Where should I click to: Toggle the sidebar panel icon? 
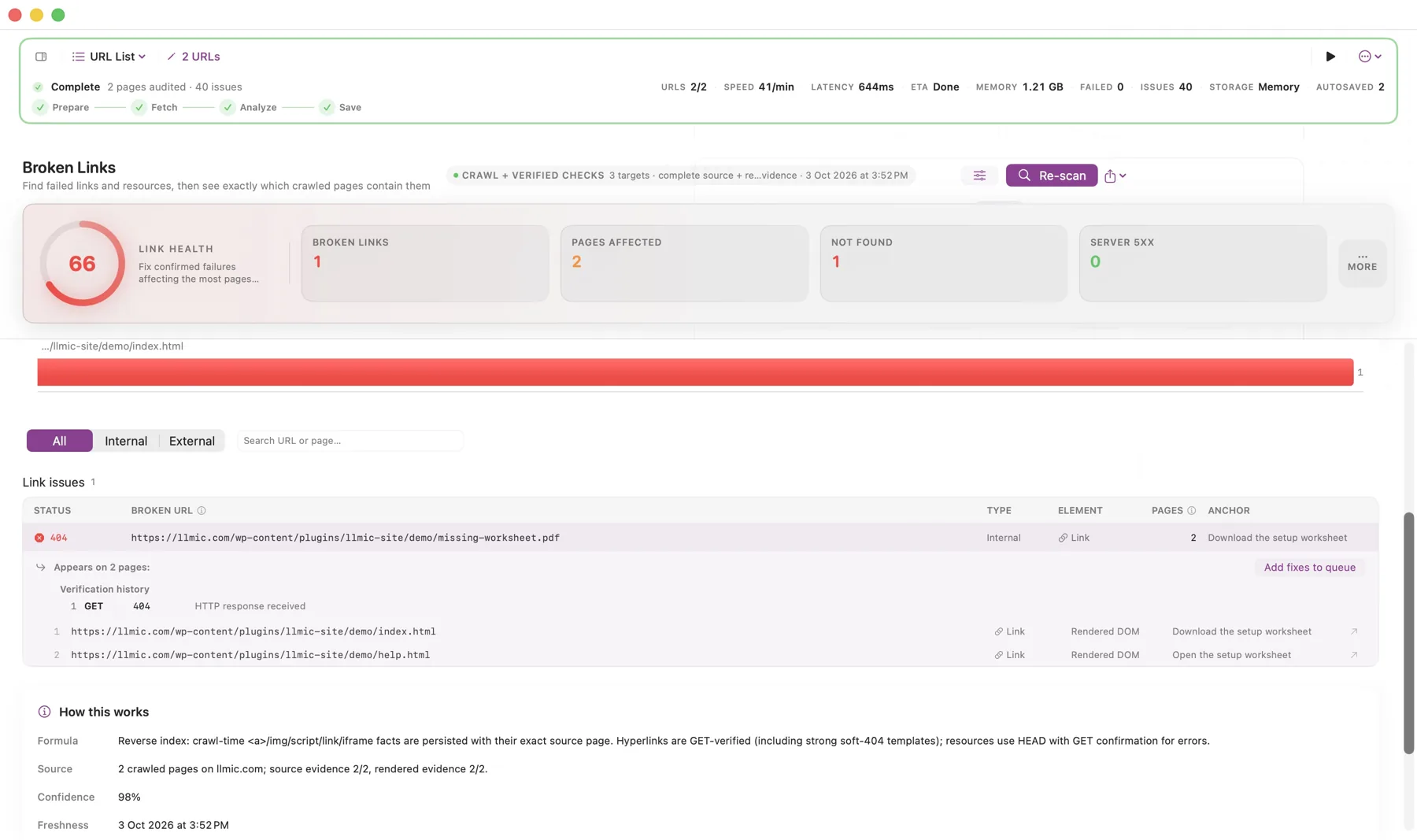41,57
